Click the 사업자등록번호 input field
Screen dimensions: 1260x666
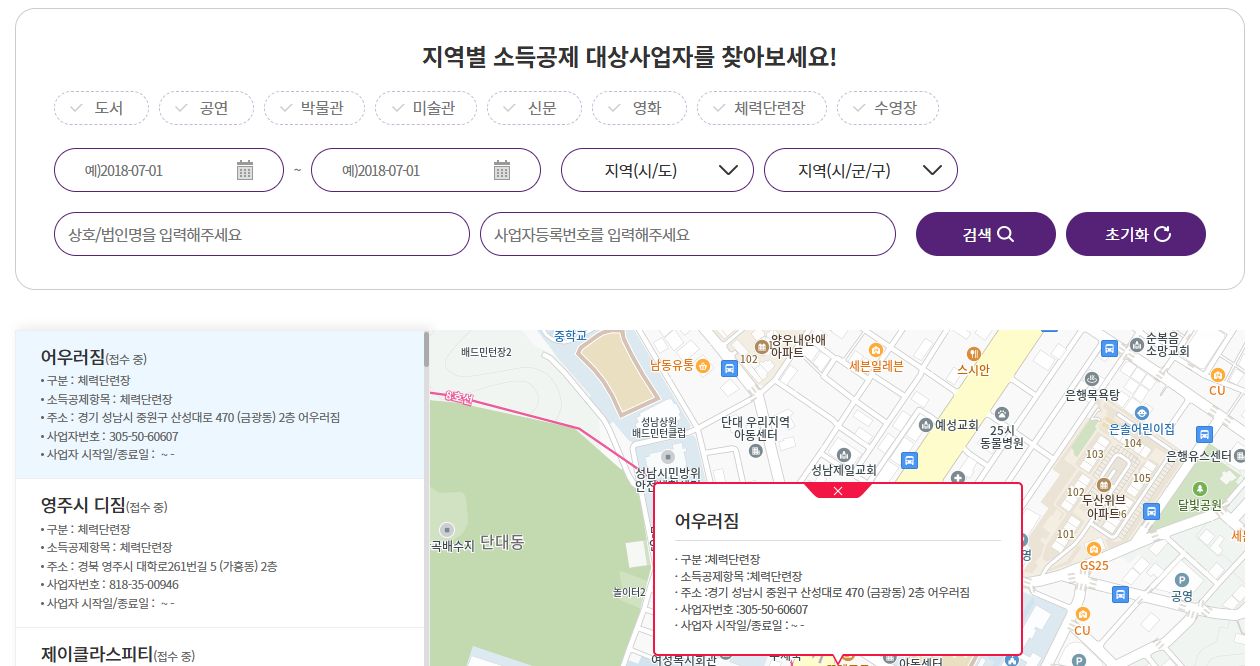pyautogui.click(x=688, y=234)
